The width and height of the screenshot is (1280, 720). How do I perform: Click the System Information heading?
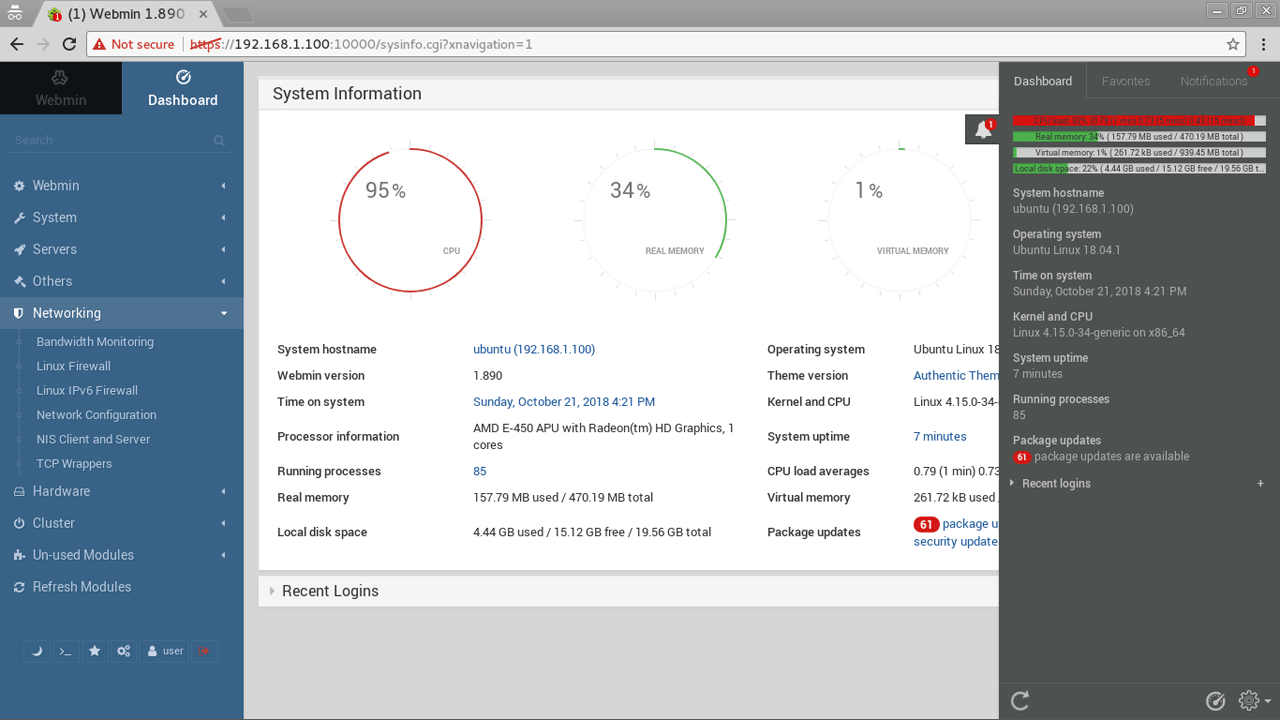point(347,94)
